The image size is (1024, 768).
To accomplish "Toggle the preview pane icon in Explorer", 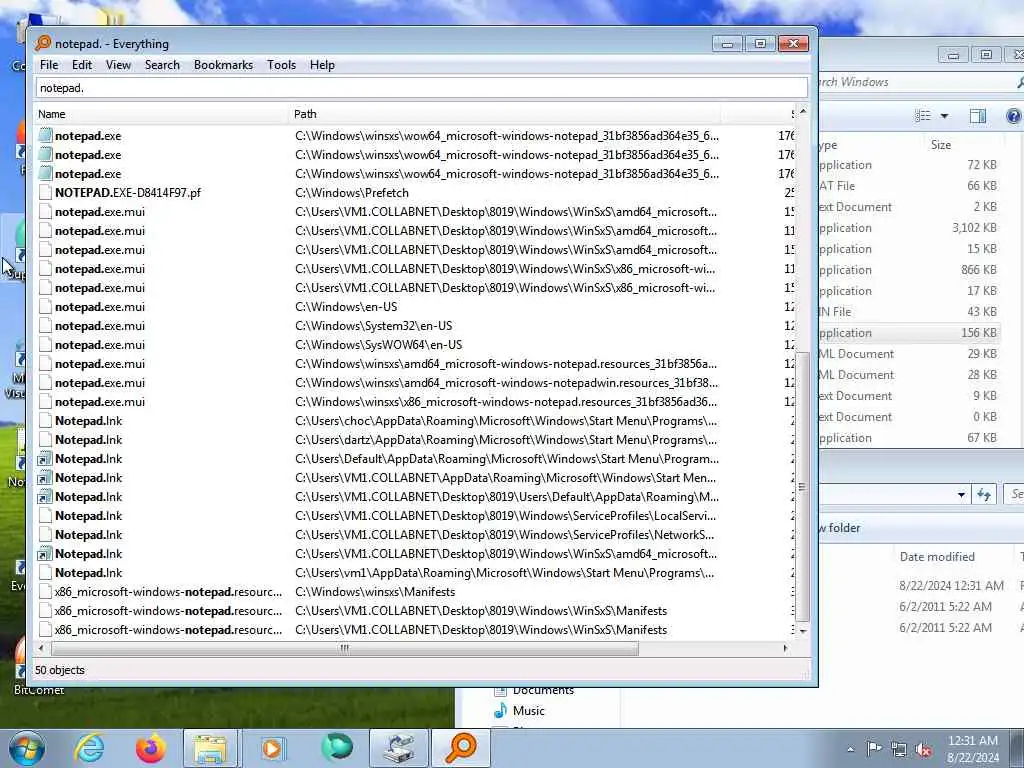I will tap(978, 116).
